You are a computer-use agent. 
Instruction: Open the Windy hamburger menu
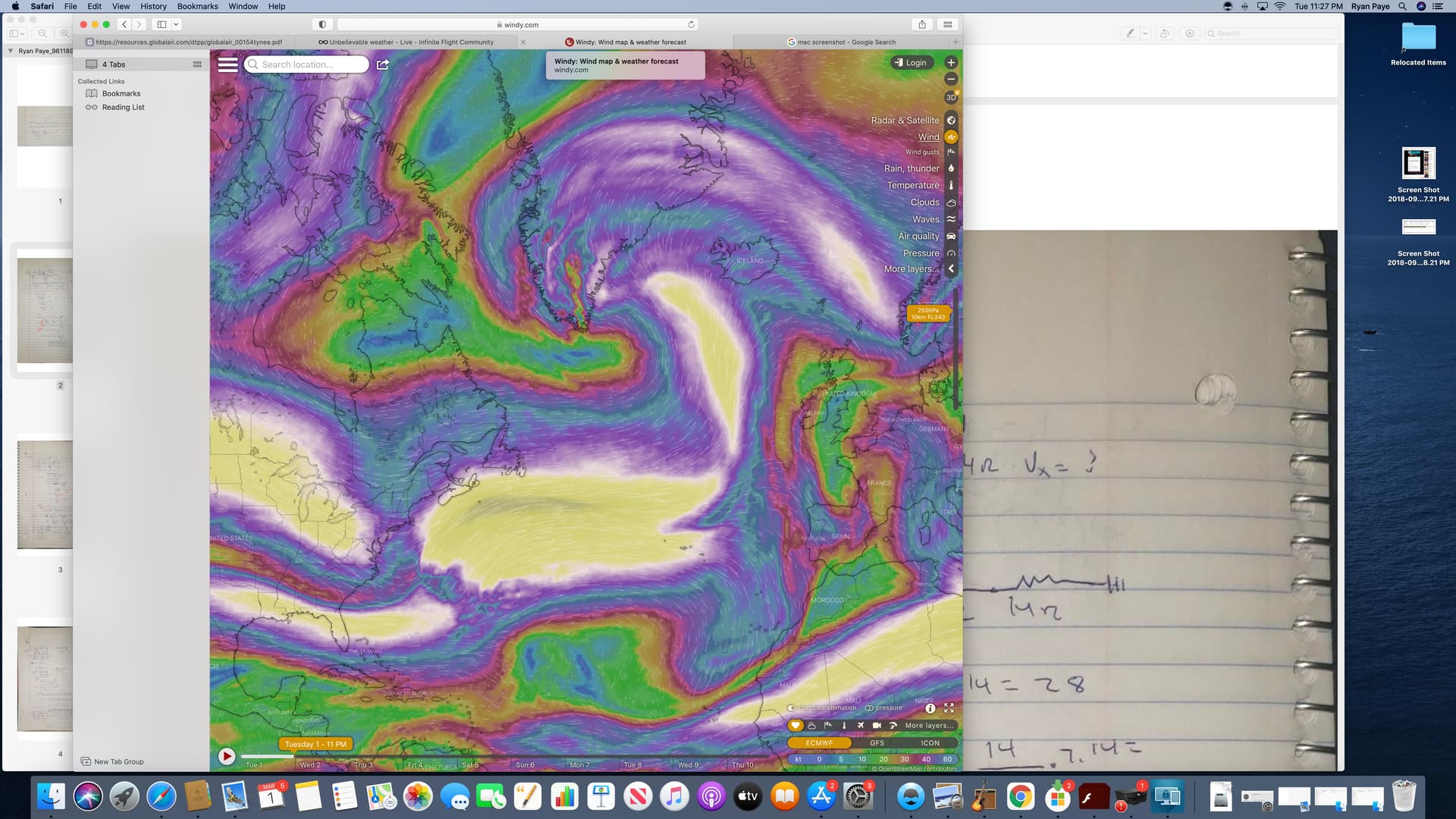(227, 64)
